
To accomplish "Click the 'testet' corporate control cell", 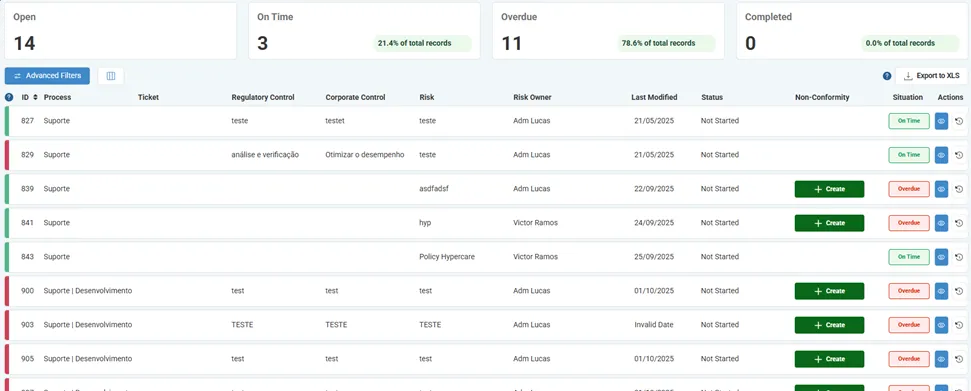I will point(335,121).
